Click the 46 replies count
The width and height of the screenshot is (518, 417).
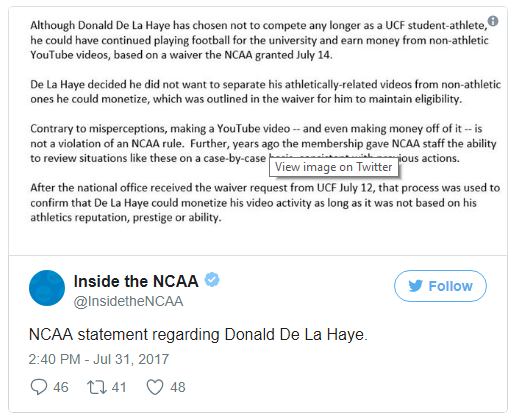(61, 387)
